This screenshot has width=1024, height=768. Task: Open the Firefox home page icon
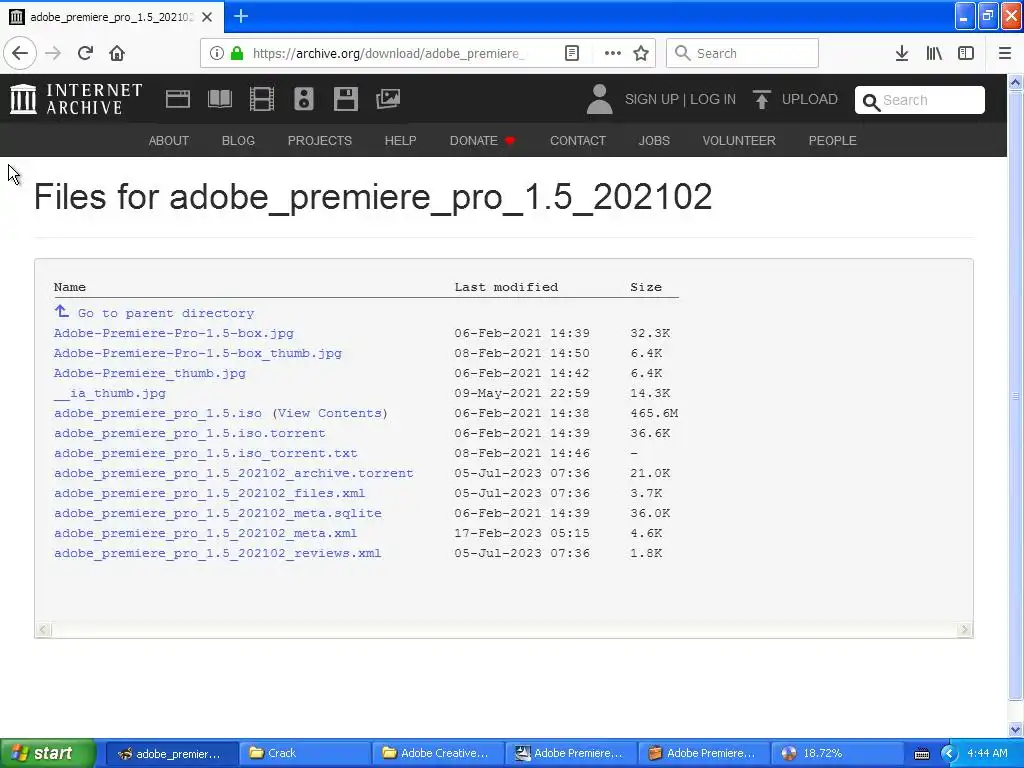[117, 53]
